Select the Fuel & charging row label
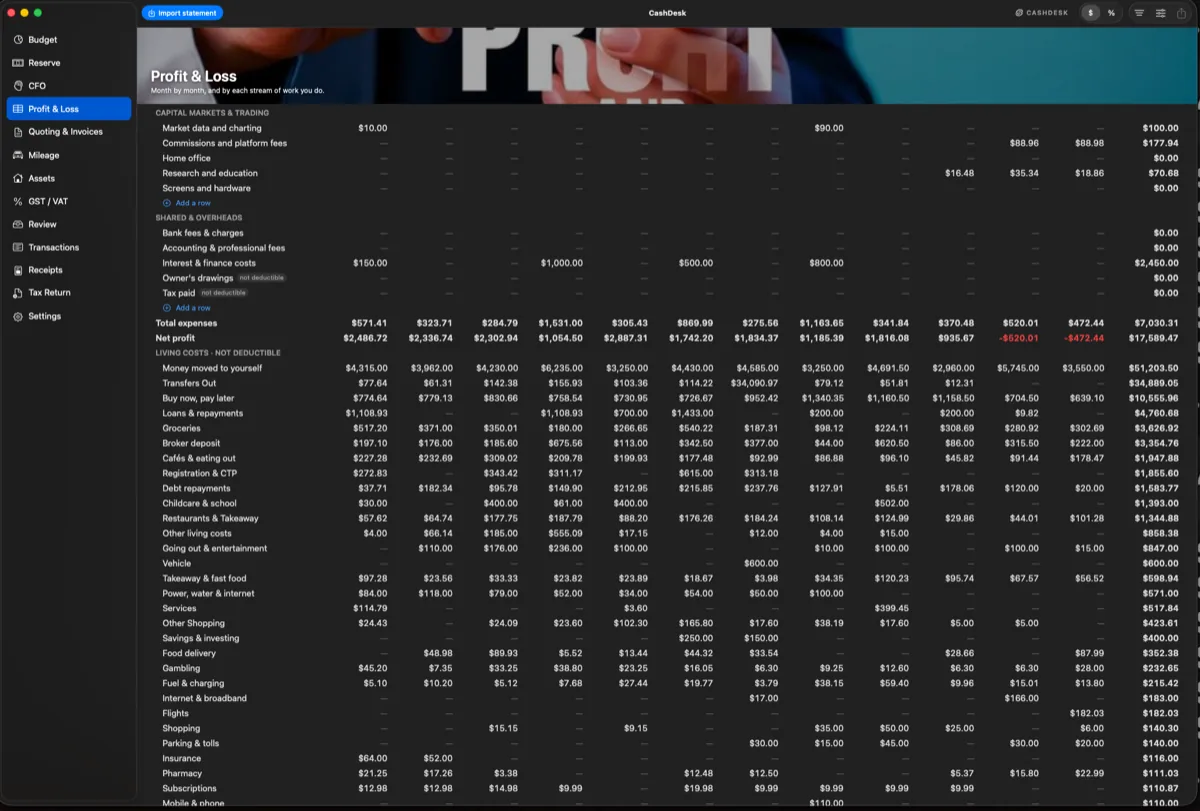The height and width of the screenshot is (811, 1200). point(193,683)
